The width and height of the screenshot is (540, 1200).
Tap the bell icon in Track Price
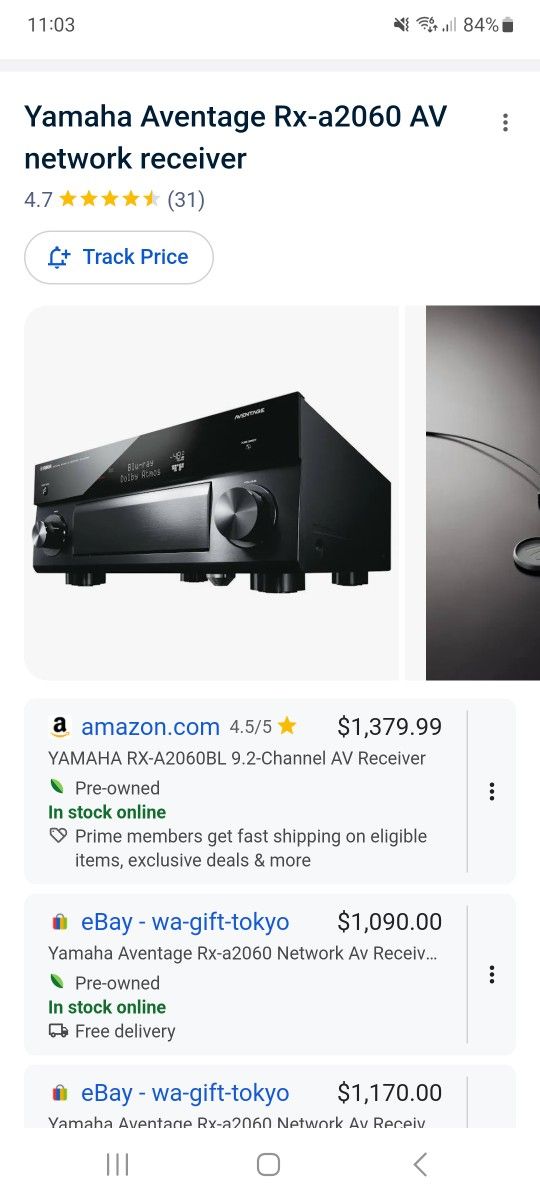click(59, 257)
